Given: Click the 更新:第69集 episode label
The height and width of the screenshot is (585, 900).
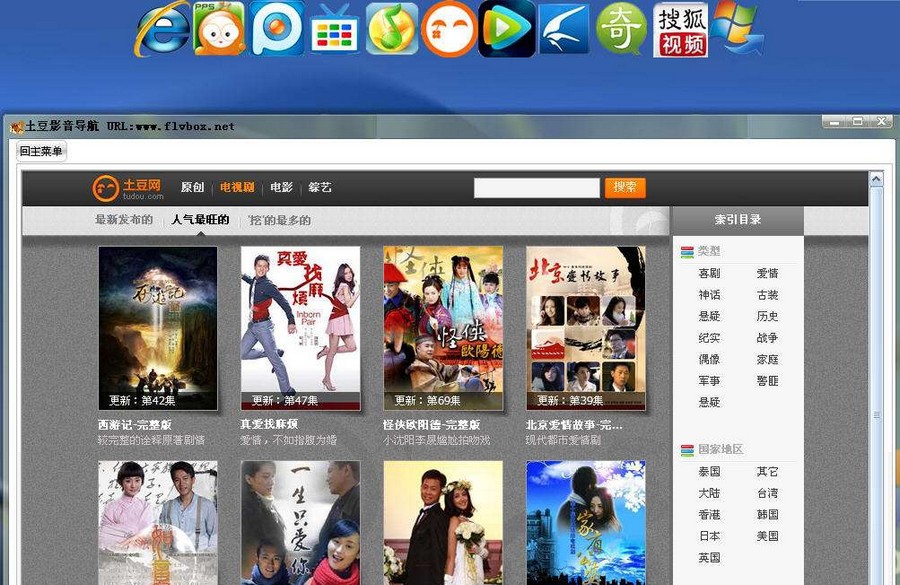Looking at the screenshot, I should [428, 400].
